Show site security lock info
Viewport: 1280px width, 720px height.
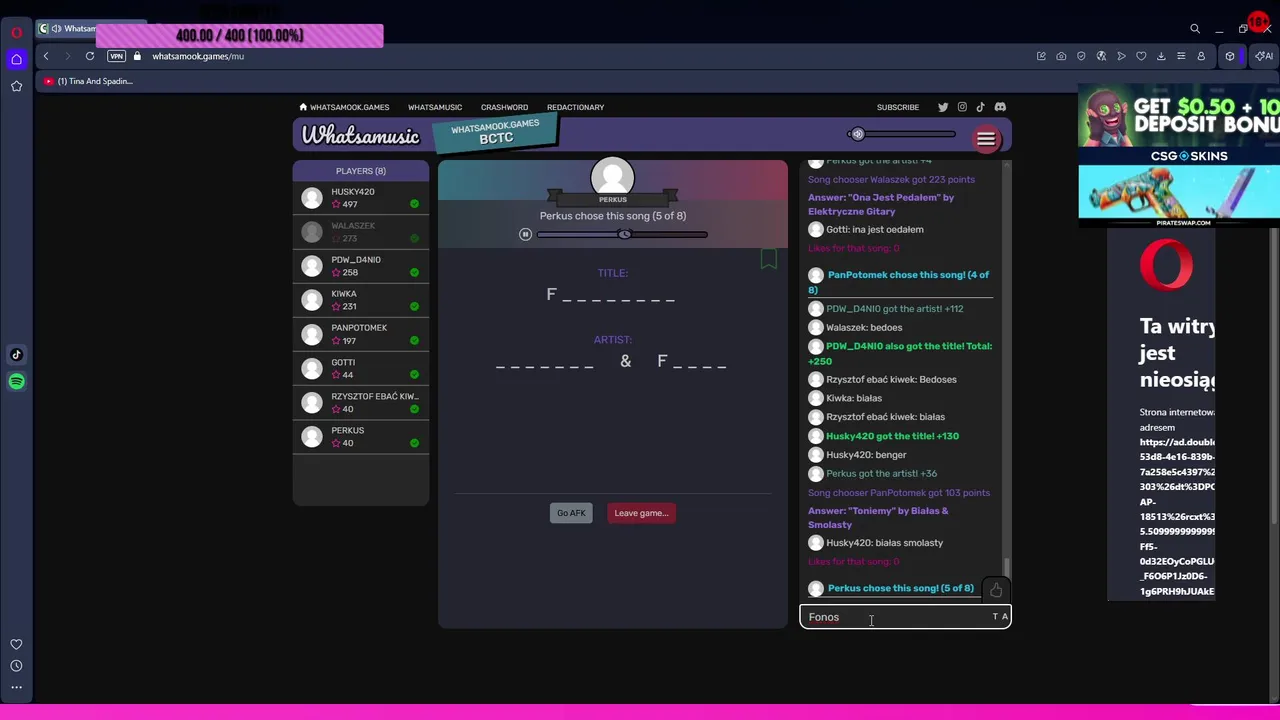137,56
